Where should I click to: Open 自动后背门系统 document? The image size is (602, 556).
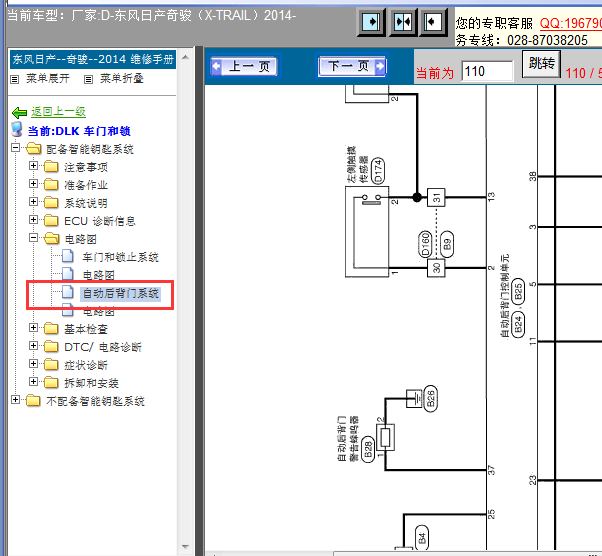pyautogui.click(x=121, y=293)
